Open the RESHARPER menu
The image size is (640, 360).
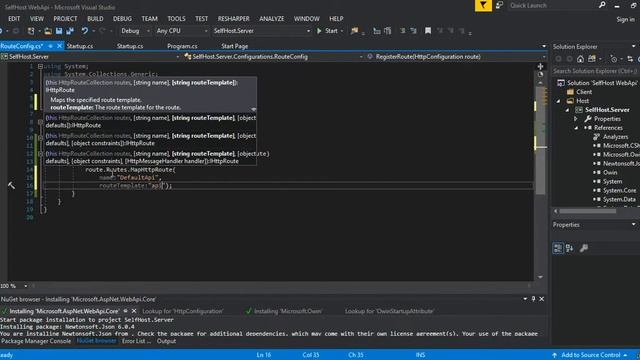pos(233,19)
